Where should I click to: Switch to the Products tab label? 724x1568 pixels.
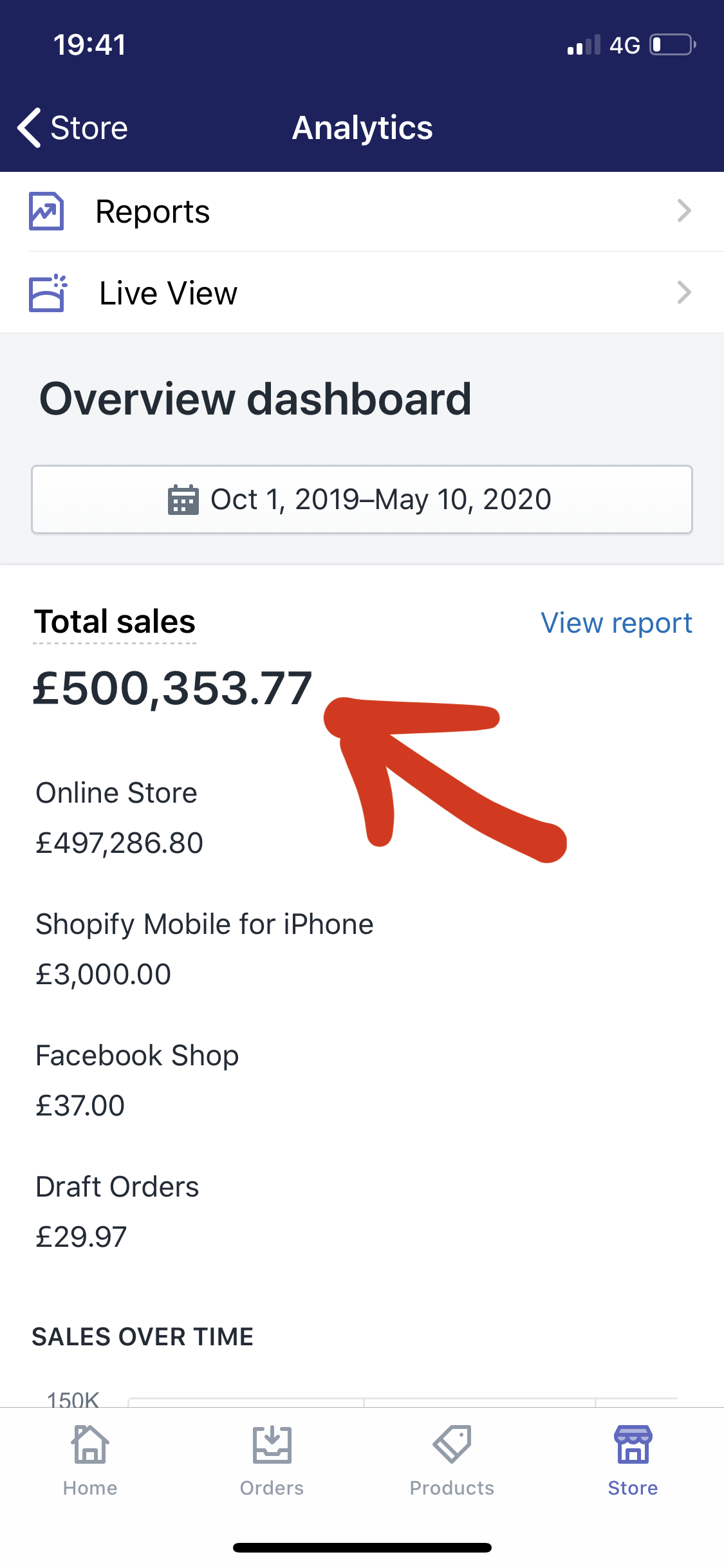click(x=452, y=1488)
